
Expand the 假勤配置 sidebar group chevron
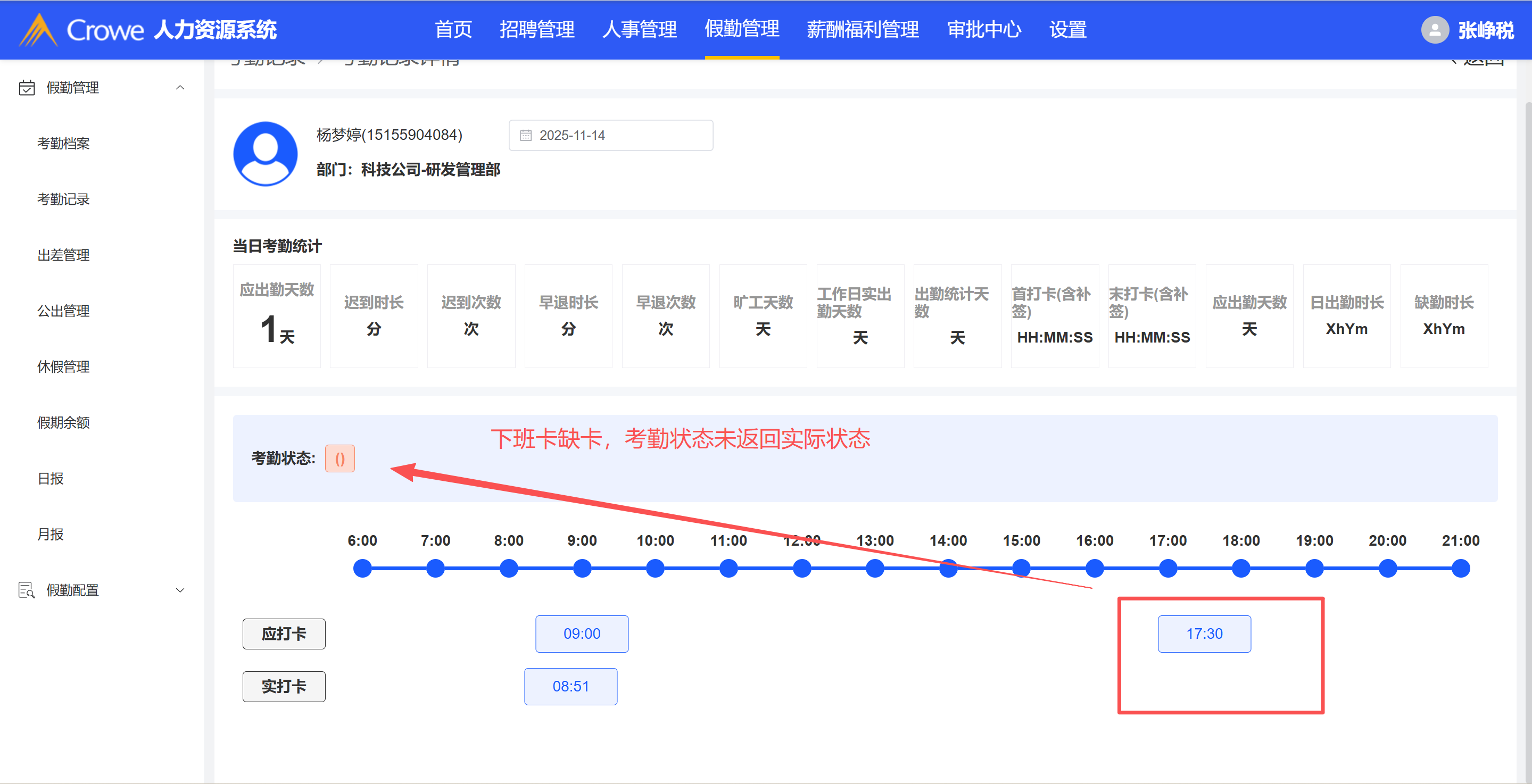coord(180,590)
